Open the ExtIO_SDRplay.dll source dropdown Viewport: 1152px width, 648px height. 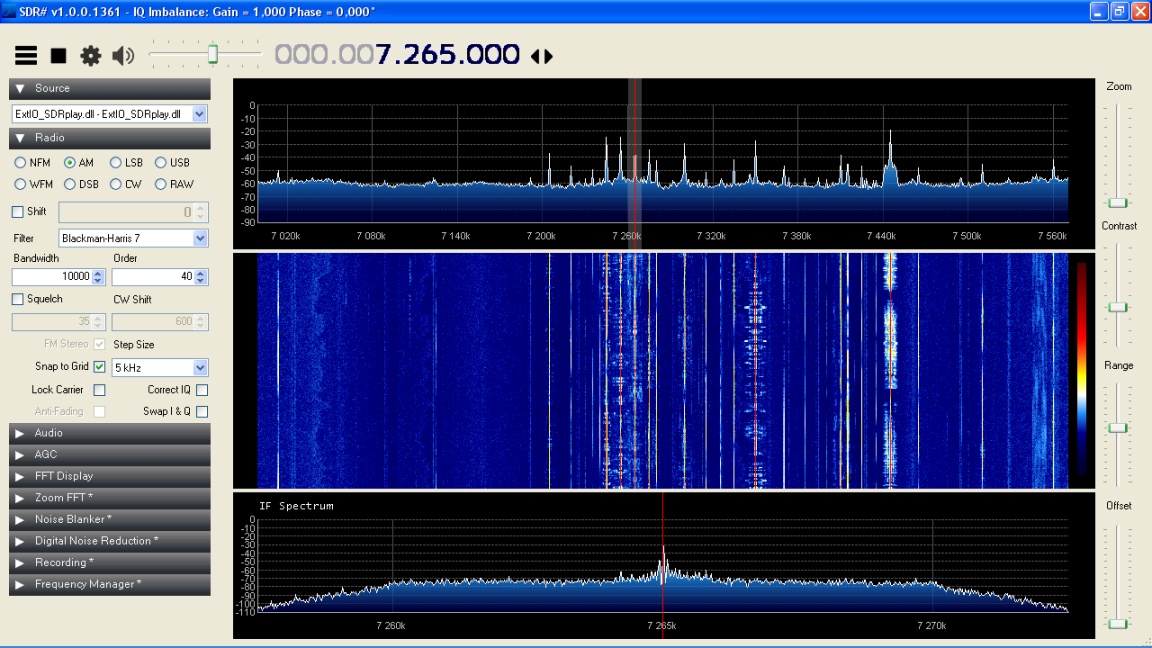click(199, 114)
